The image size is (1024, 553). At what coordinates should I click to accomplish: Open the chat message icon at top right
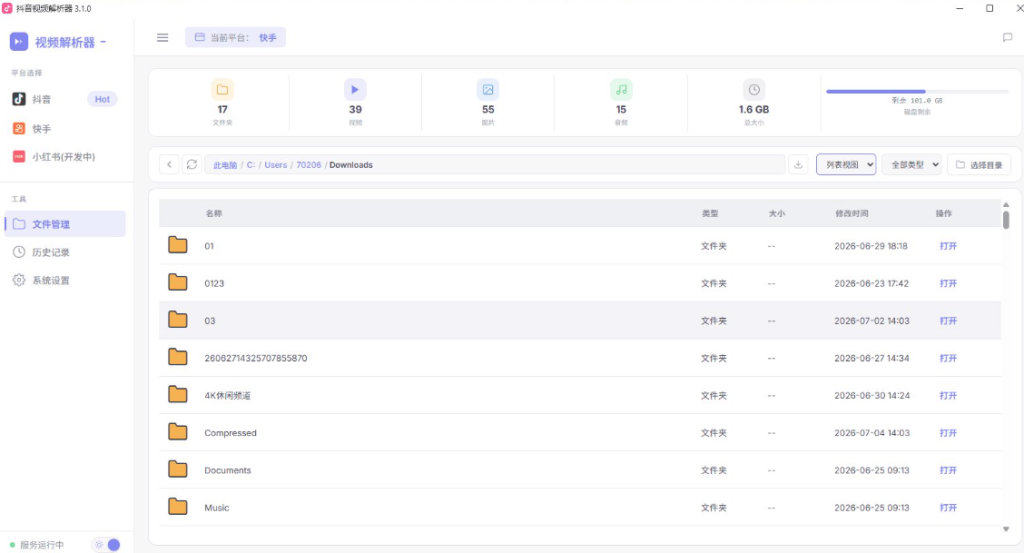coord(1007,38)
